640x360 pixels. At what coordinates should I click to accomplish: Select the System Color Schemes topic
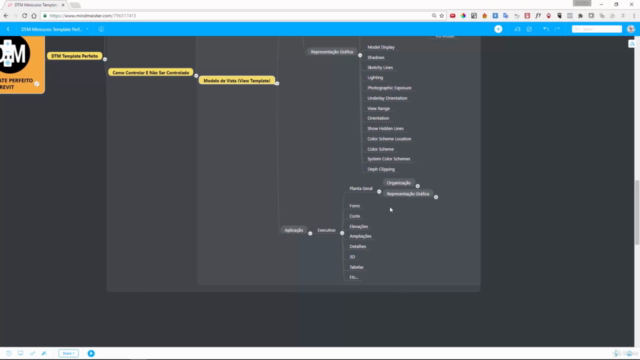pyautogui.click(x=389, y=159)
